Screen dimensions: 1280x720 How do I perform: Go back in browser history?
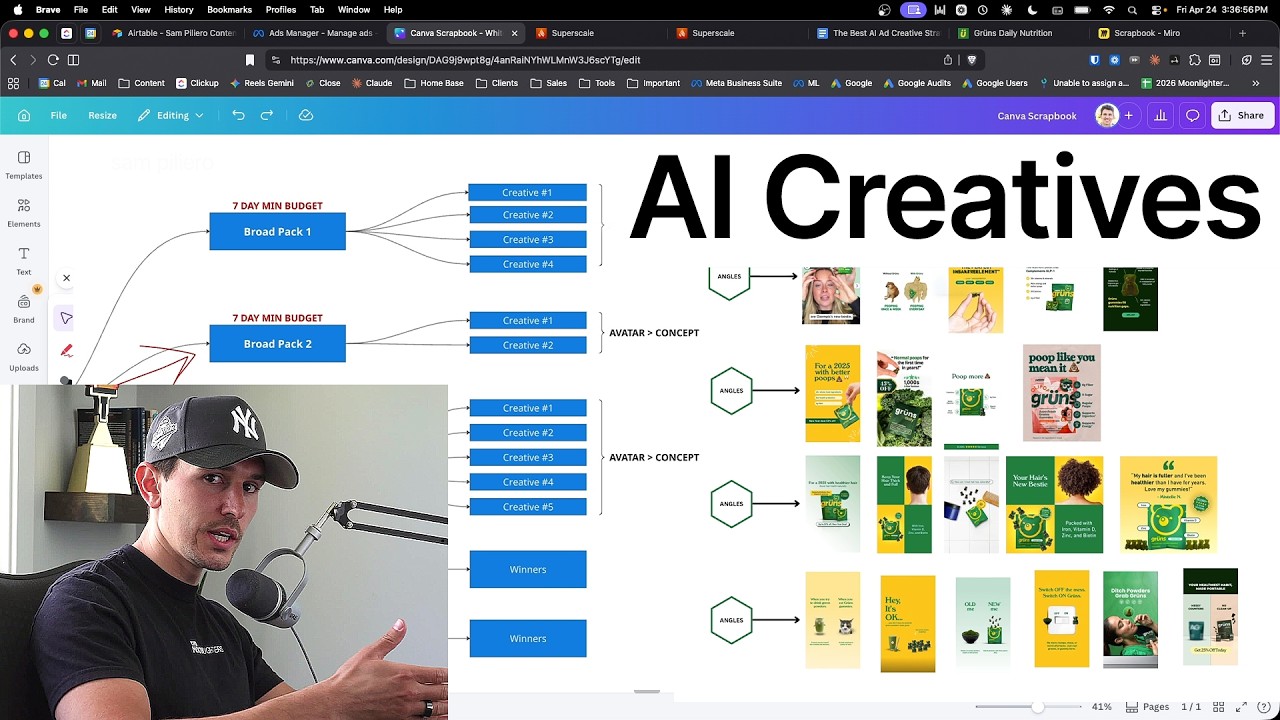point(13,60)
